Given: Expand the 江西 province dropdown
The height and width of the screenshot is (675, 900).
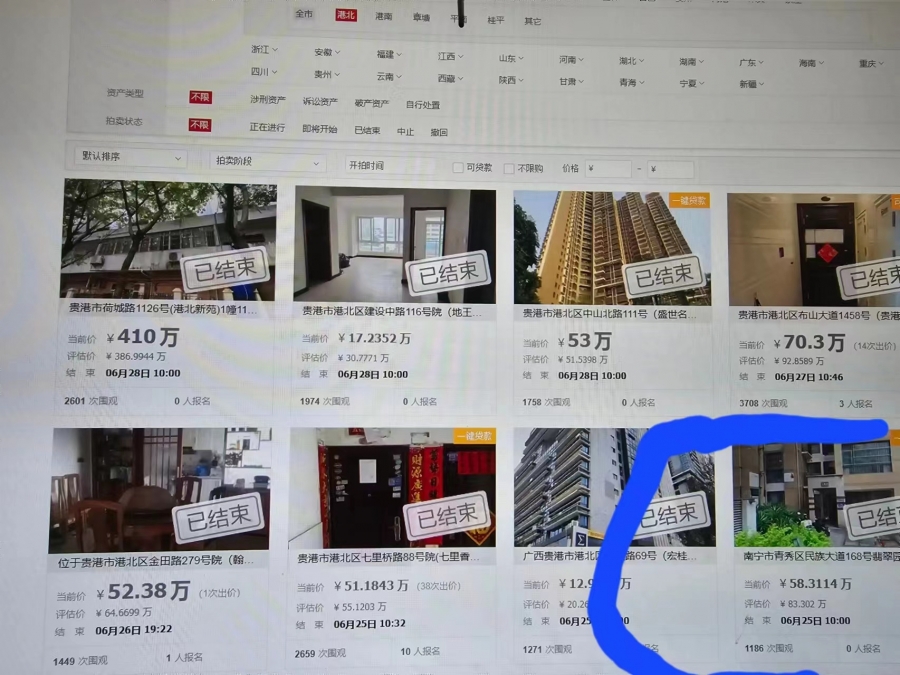Looking at the screenshot, I should point(451,56).
